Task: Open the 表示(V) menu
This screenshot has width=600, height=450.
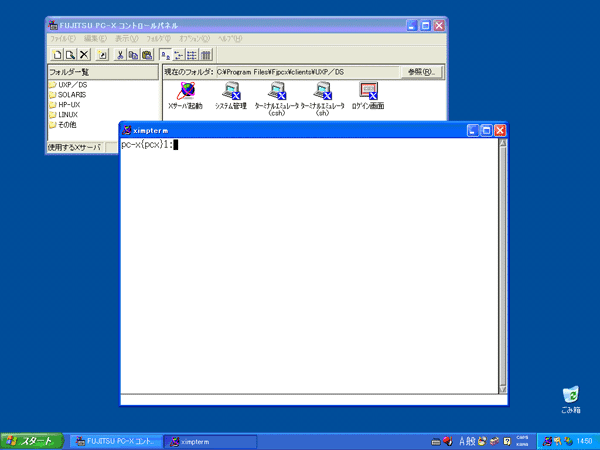Action: pyautogui.click(x=127, y=39)
